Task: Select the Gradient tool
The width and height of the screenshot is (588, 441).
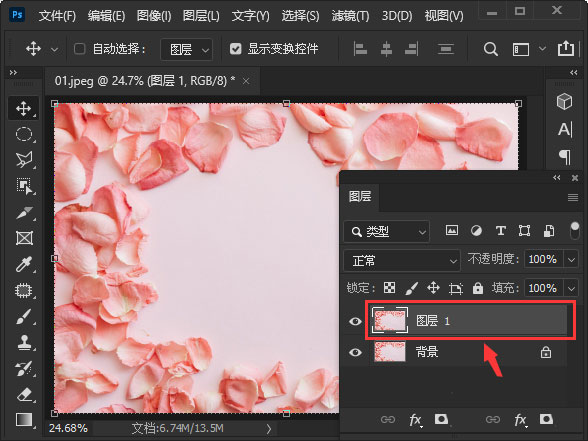Action: coord(24,420)
